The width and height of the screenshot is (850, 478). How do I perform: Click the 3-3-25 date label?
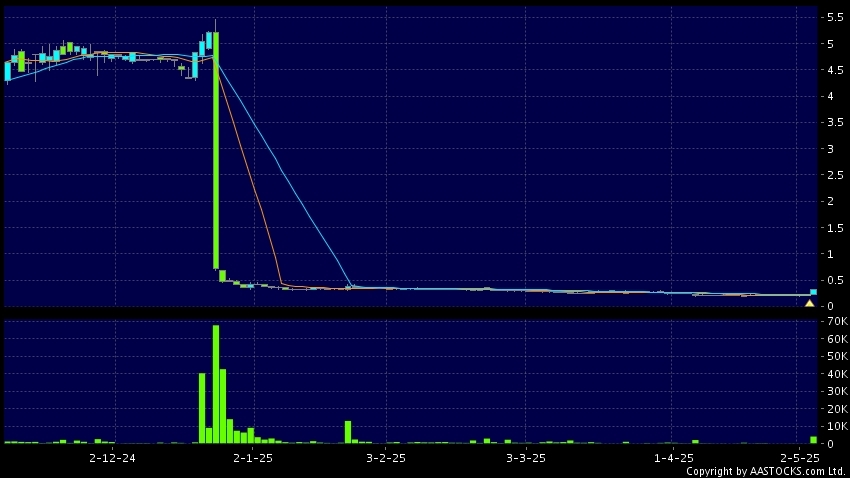tap(526, 458)
